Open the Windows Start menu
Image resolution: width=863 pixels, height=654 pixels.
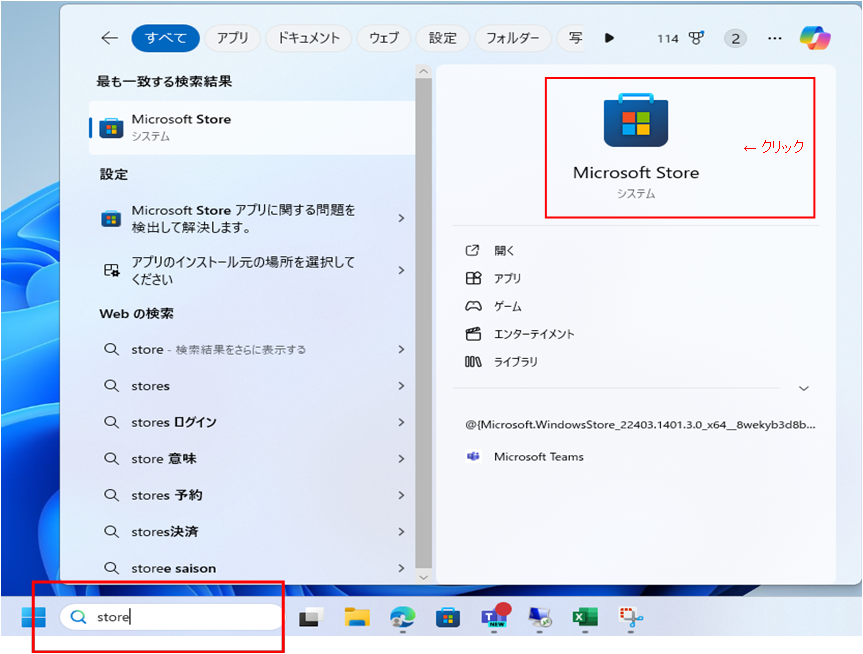coord(34,617)
